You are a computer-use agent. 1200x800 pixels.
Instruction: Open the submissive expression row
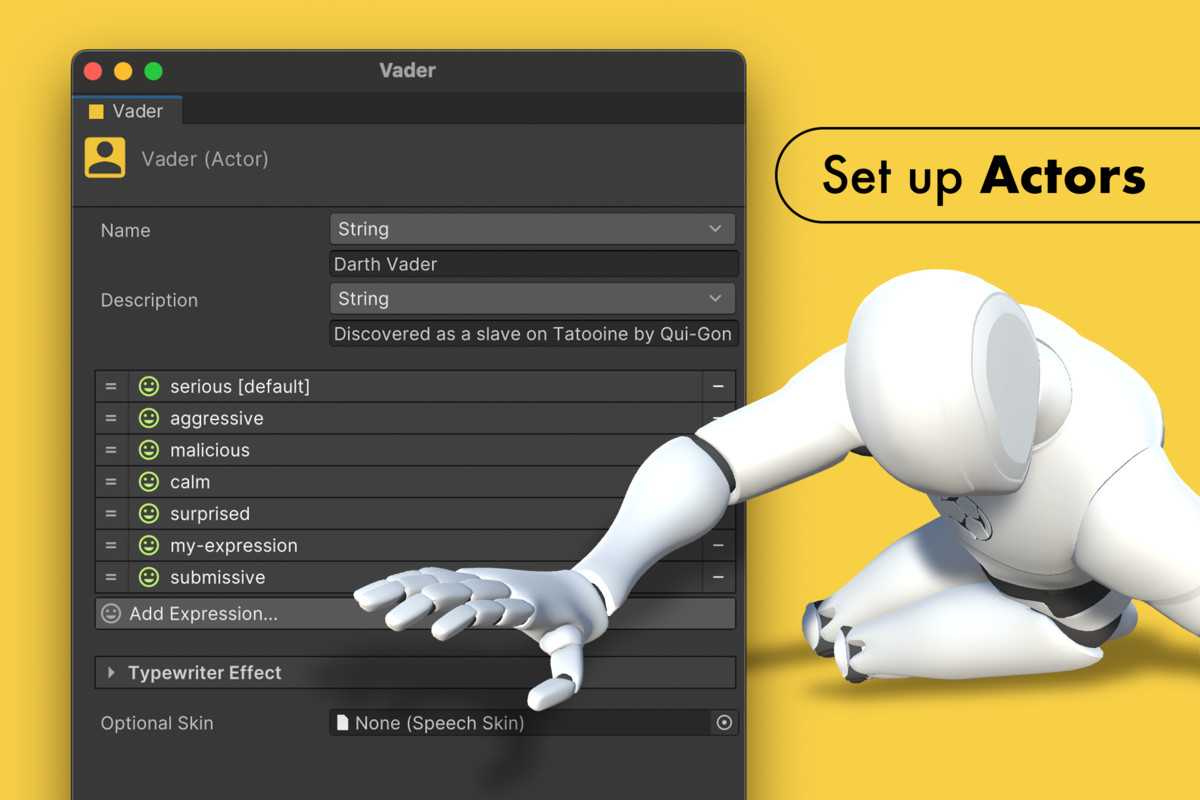point(415,578)
